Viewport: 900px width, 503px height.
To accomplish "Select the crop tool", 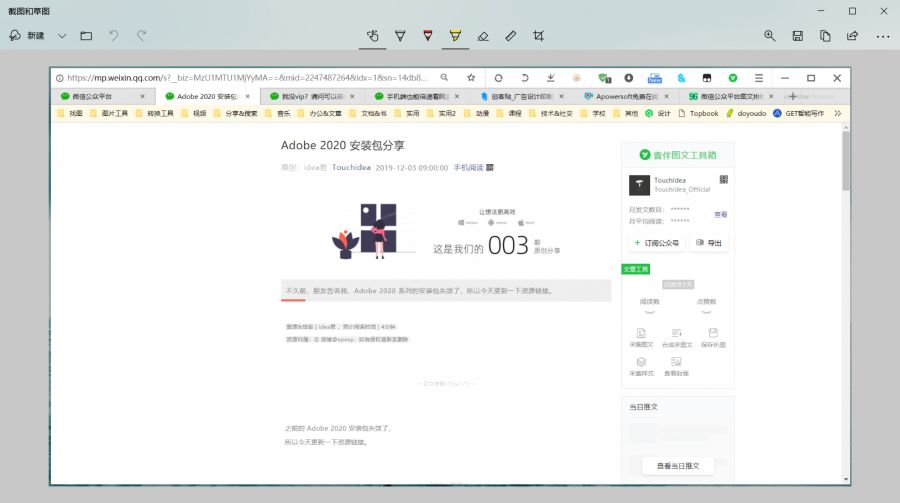I will (538, 36).
